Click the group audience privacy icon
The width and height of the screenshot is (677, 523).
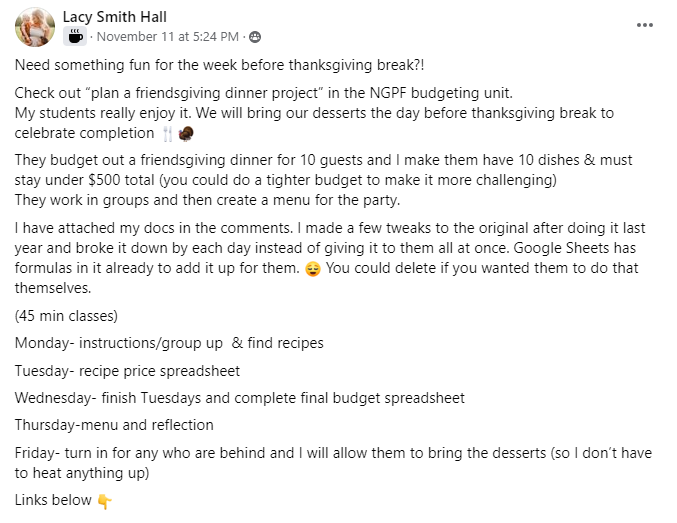[x=255, y=38]
